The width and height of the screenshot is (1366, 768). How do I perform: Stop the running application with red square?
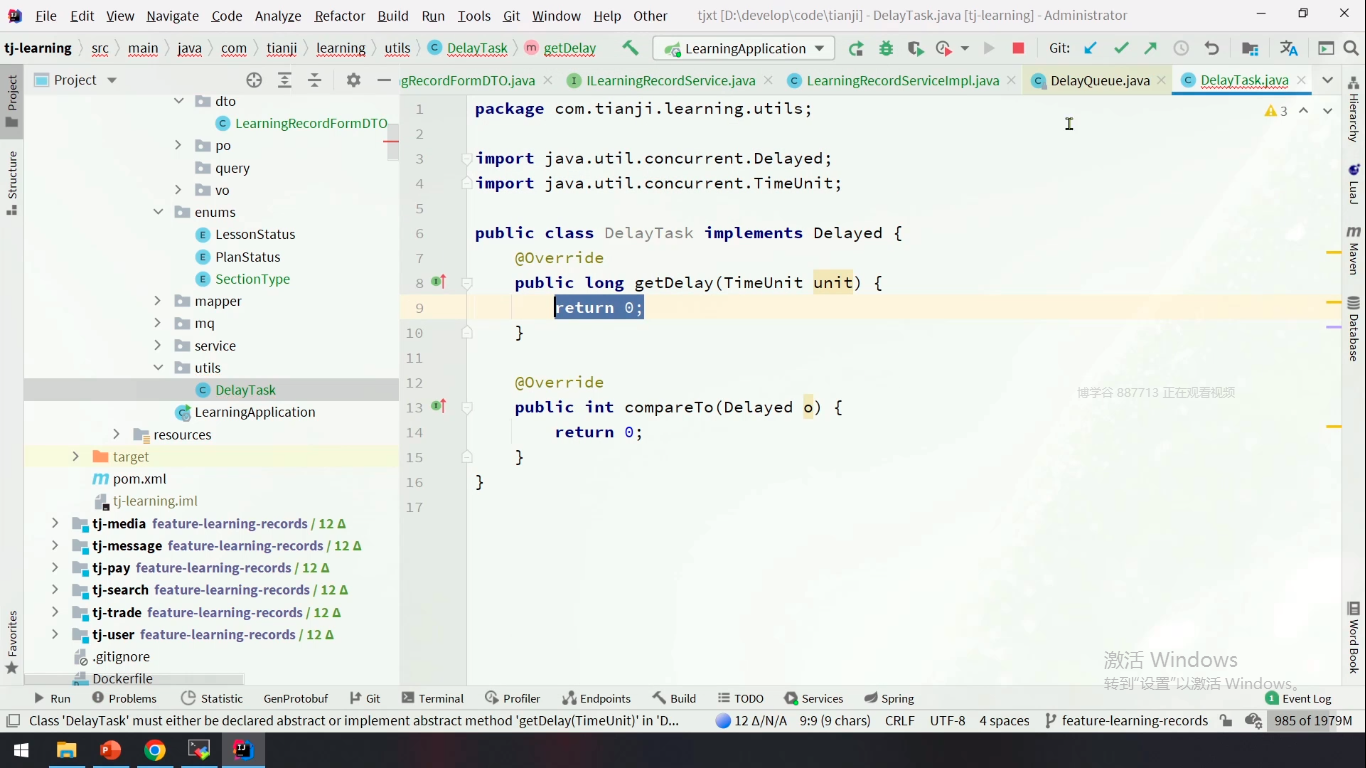click(1018, 48)
